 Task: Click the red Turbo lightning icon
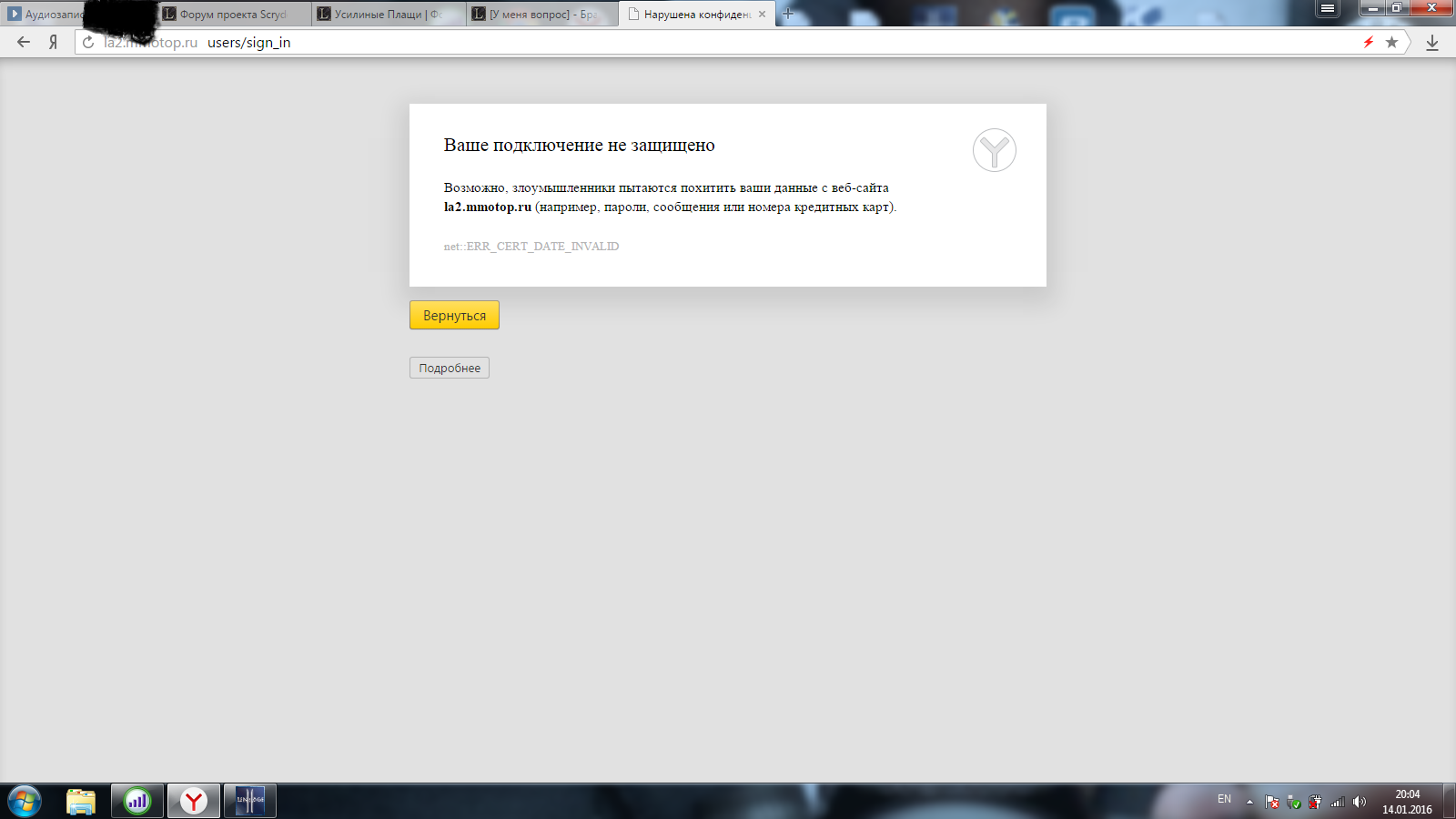click(x=1368, y=42)
